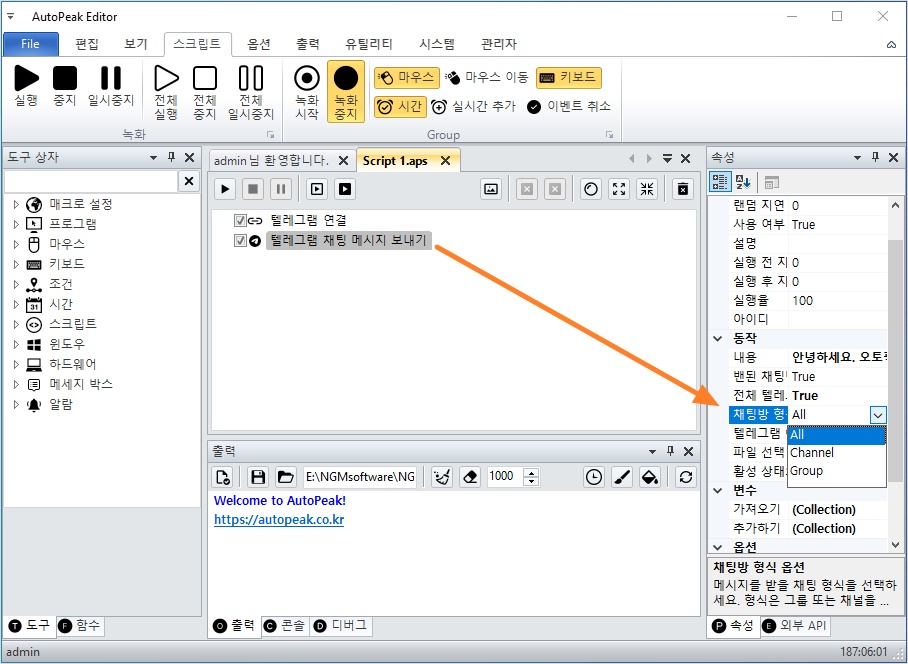908x664 pixels.
Task: Select 메세지 박스 in the toolbox tree
Action: click(x=81, y=384)
